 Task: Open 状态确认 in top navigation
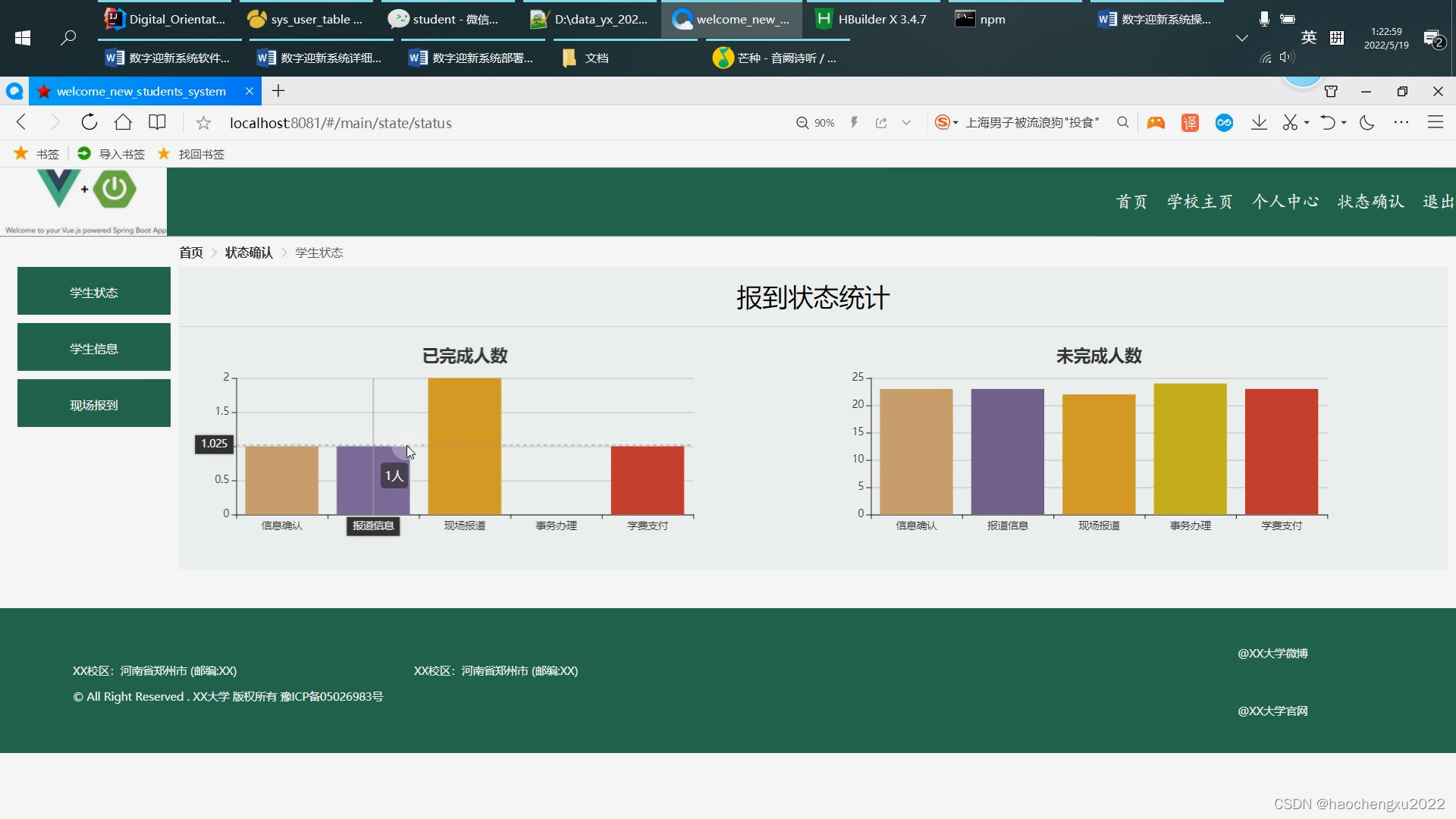click(x=1370, y=202)
